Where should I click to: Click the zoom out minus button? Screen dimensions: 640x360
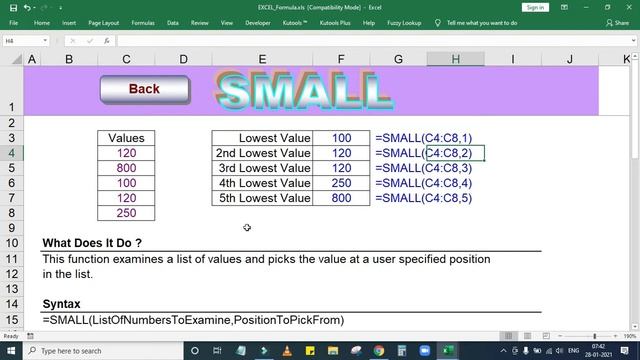pyautogui.click(x=560, y=336)
